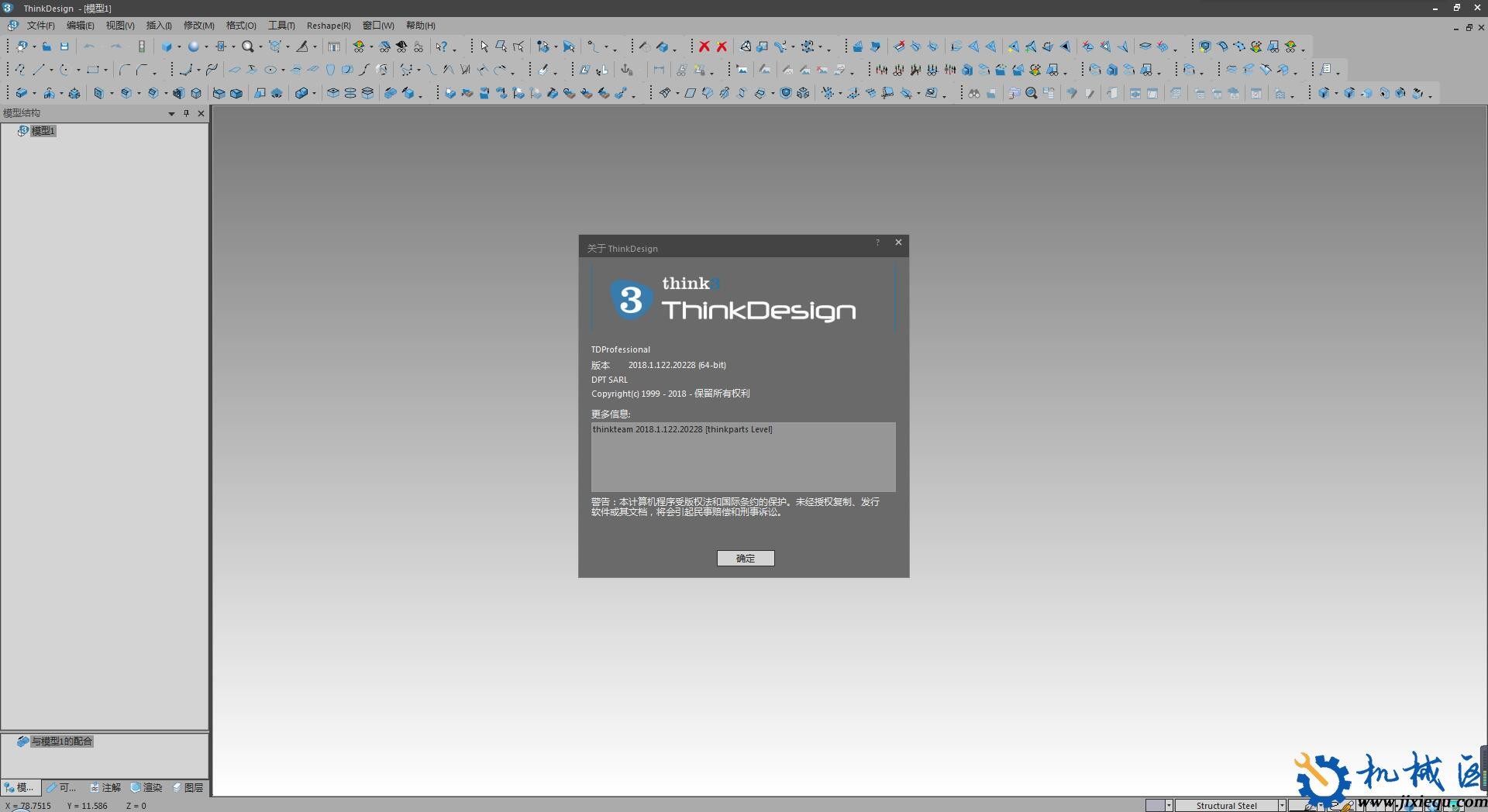
Task: Click the red delete X icon
Action: pyautogui.click(x=704, y=46)
